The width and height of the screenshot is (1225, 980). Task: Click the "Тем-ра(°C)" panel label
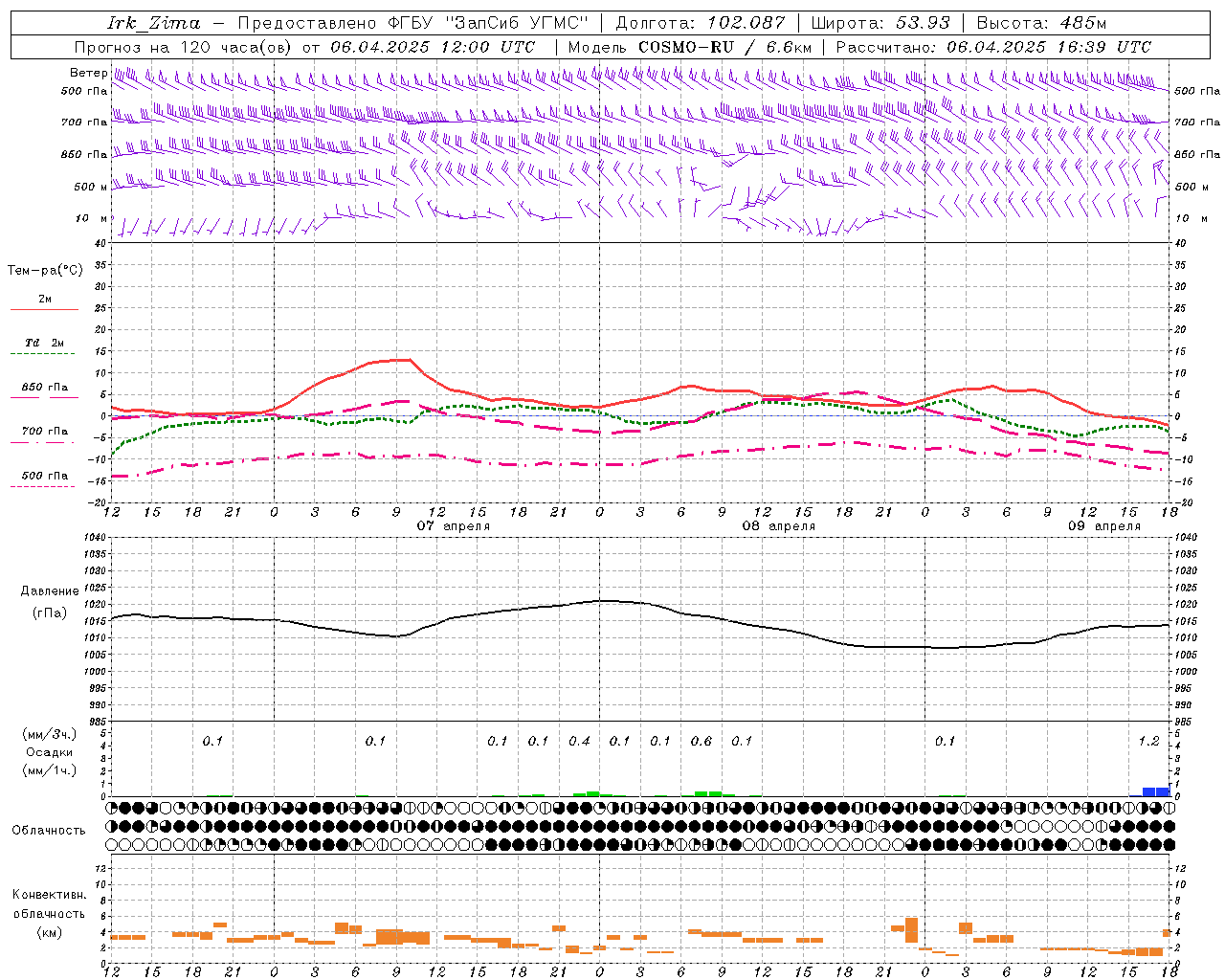tap(45, 271)
